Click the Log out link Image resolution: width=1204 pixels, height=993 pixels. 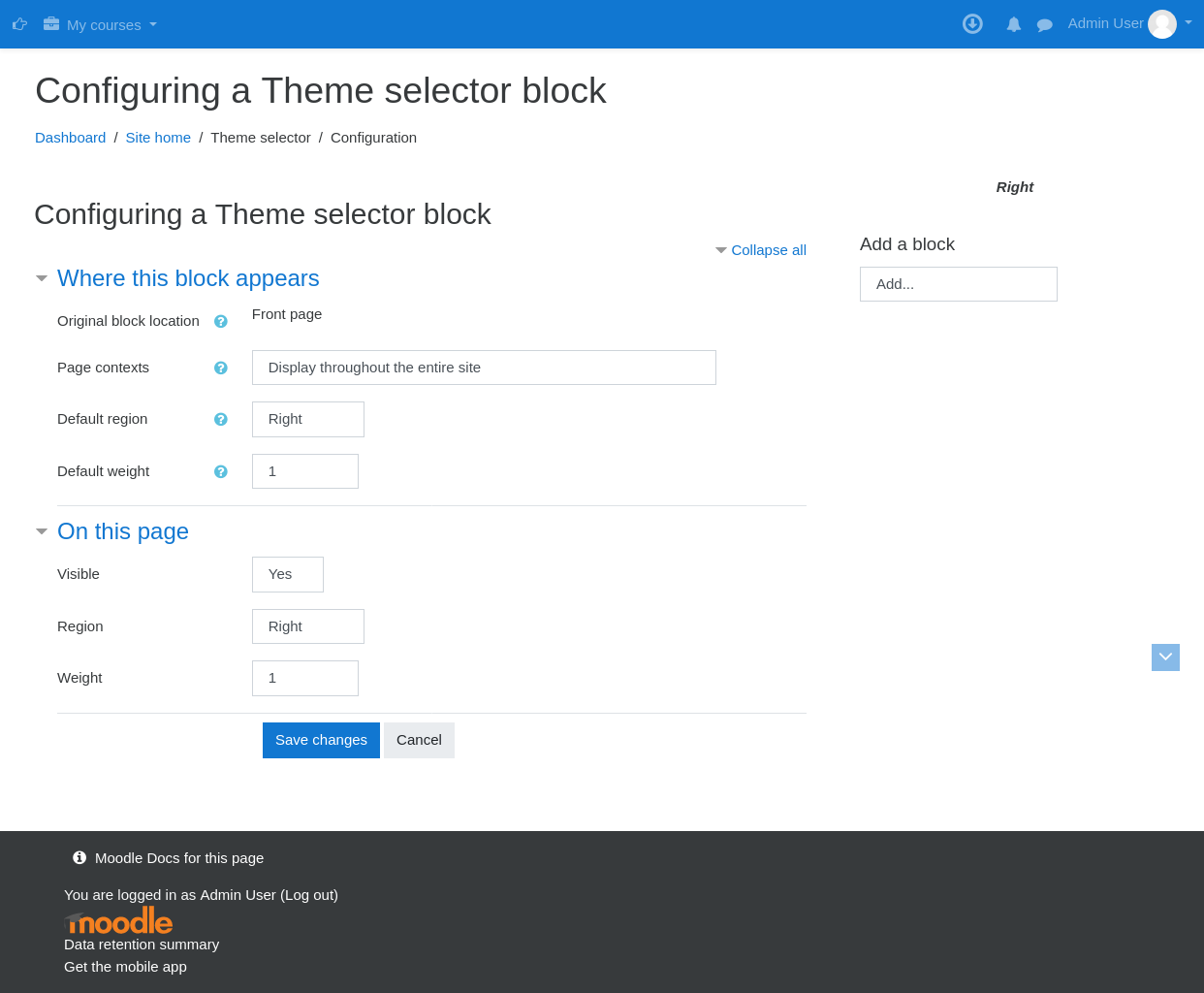pyautogui.click(x=309, y=895)
